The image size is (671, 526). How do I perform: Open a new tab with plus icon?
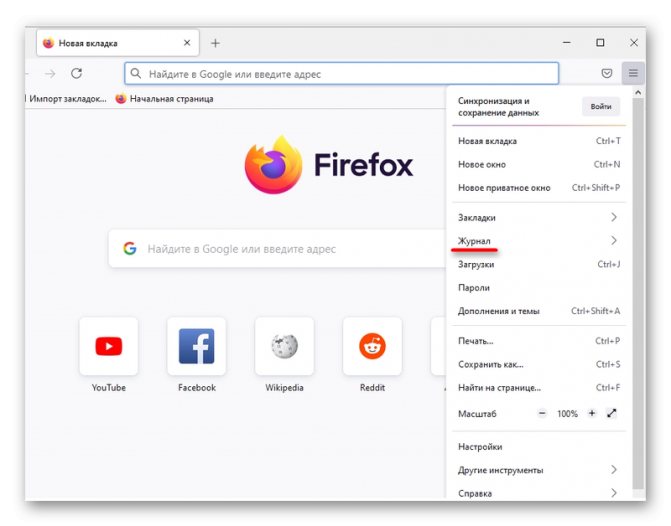coord(215,43)
